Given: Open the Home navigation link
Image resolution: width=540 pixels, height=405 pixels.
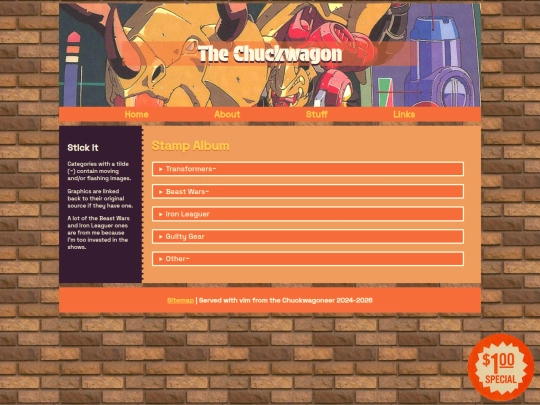Looking at the screenshot, I should pyautogui.click(x=136, y=114).
